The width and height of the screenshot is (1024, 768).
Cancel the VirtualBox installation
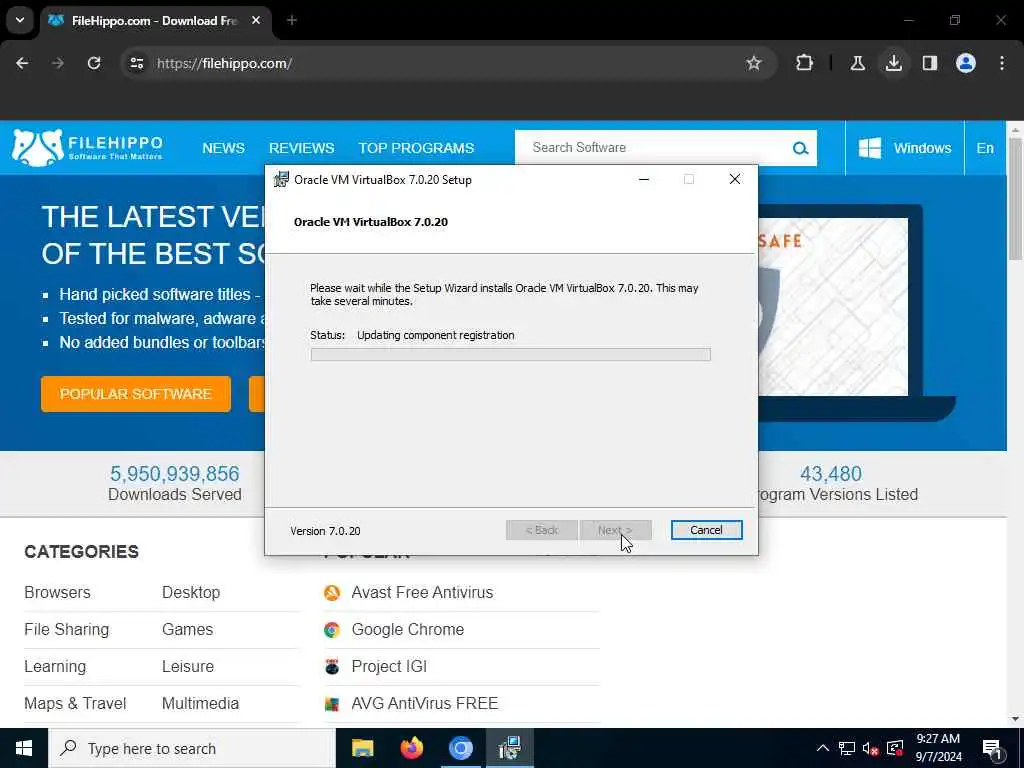click(706, 530)
